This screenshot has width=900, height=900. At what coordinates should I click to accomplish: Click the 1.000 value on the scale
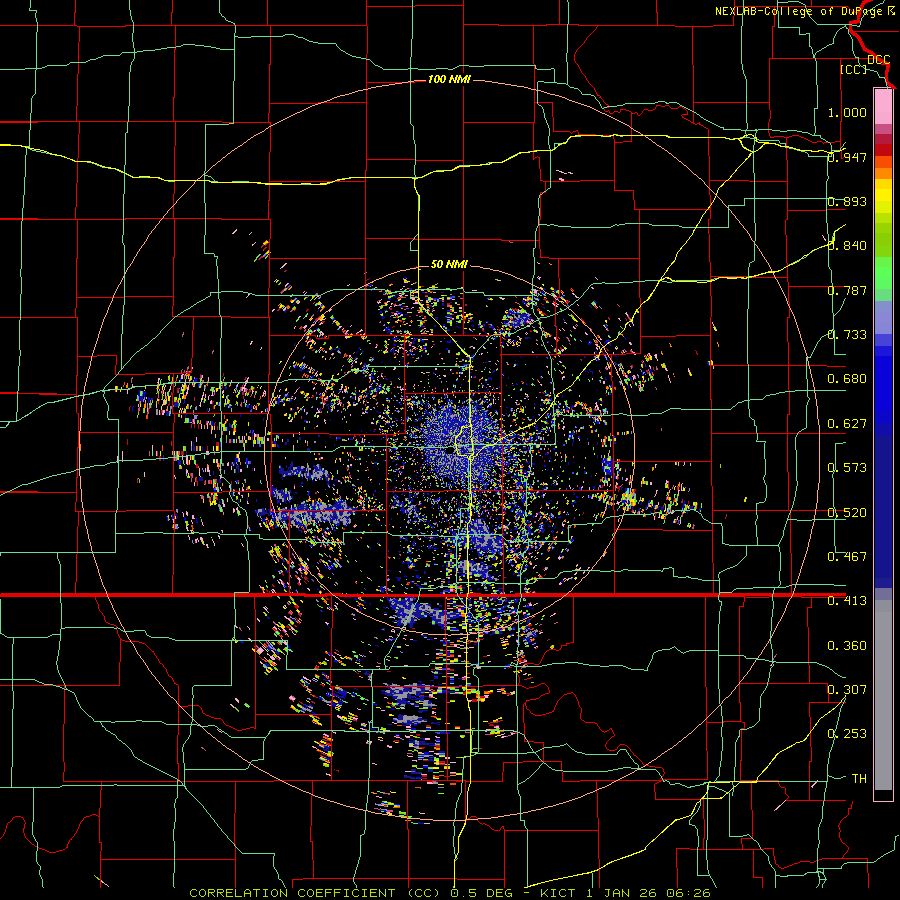847,112
